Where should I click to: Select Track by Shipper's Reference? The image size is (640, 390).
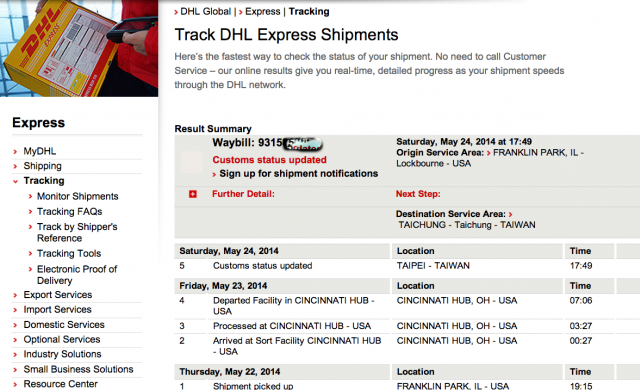[77, 232]
